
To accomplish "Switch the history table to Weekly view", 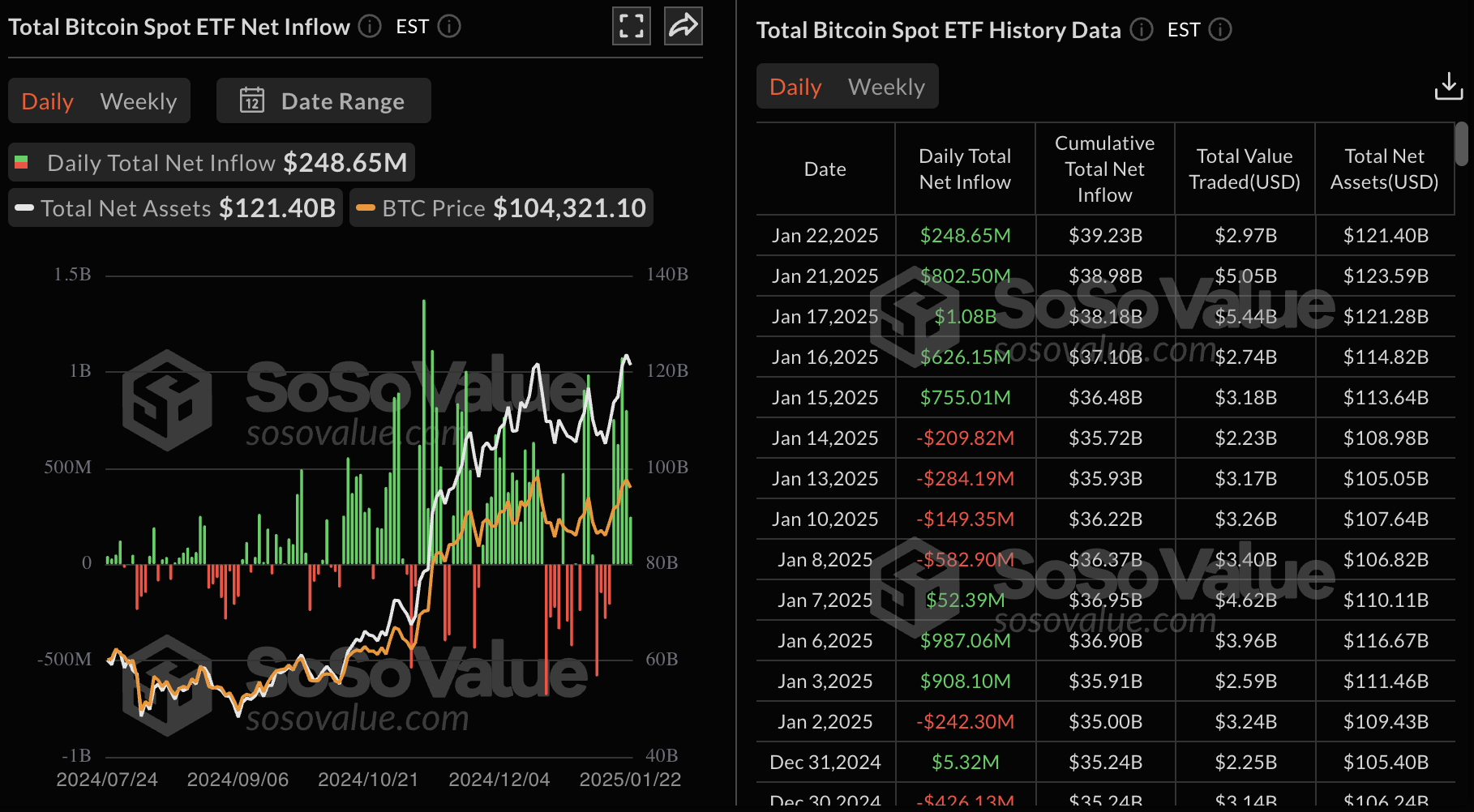I will tap(886, 86).
